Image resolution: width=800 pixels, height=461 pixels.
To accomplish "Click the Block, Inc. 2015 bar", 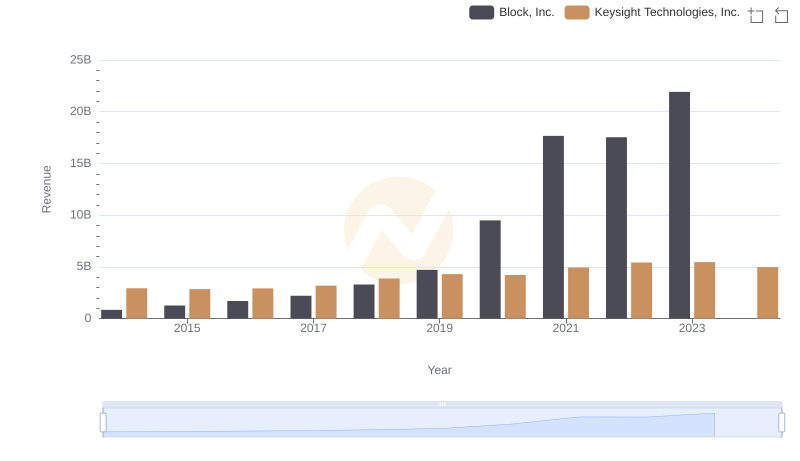I will (x=174, y=312).
